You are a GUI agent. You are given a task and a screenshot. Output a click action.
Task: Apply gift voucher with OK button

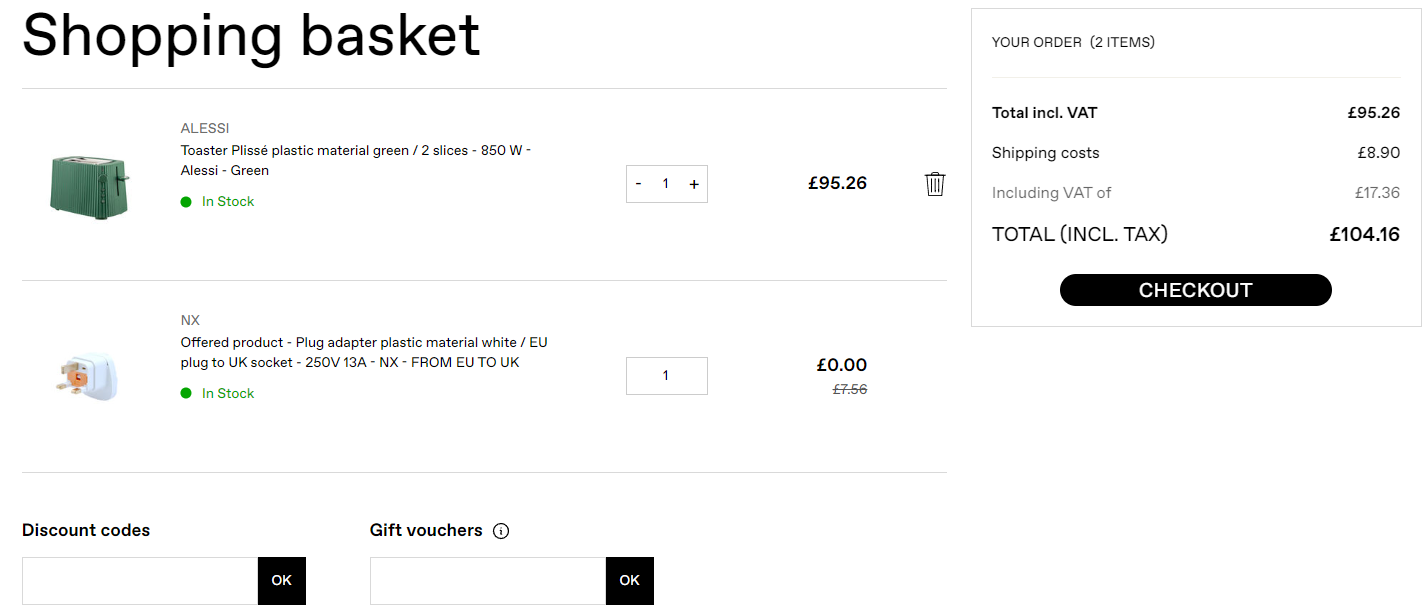pos(630,581)
